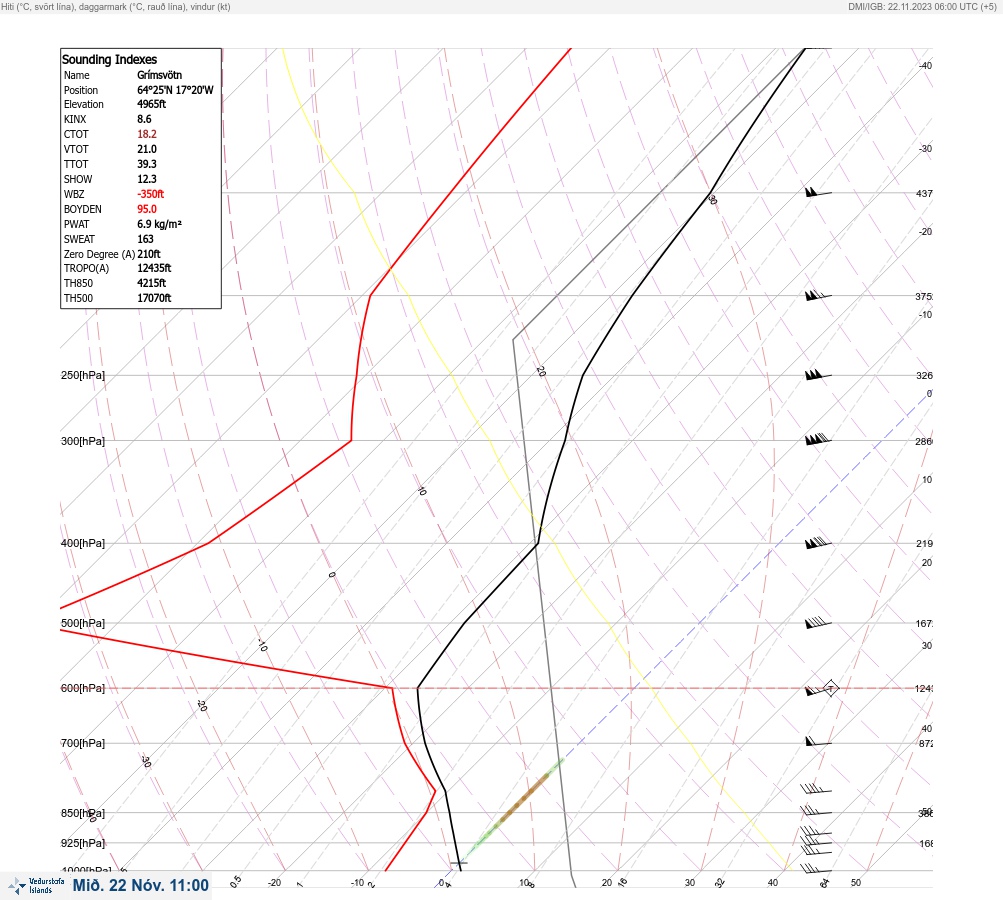Screen dimensions: 1003x900
Task: Click the TH500 value 17070ft
Action: point(154,298)
